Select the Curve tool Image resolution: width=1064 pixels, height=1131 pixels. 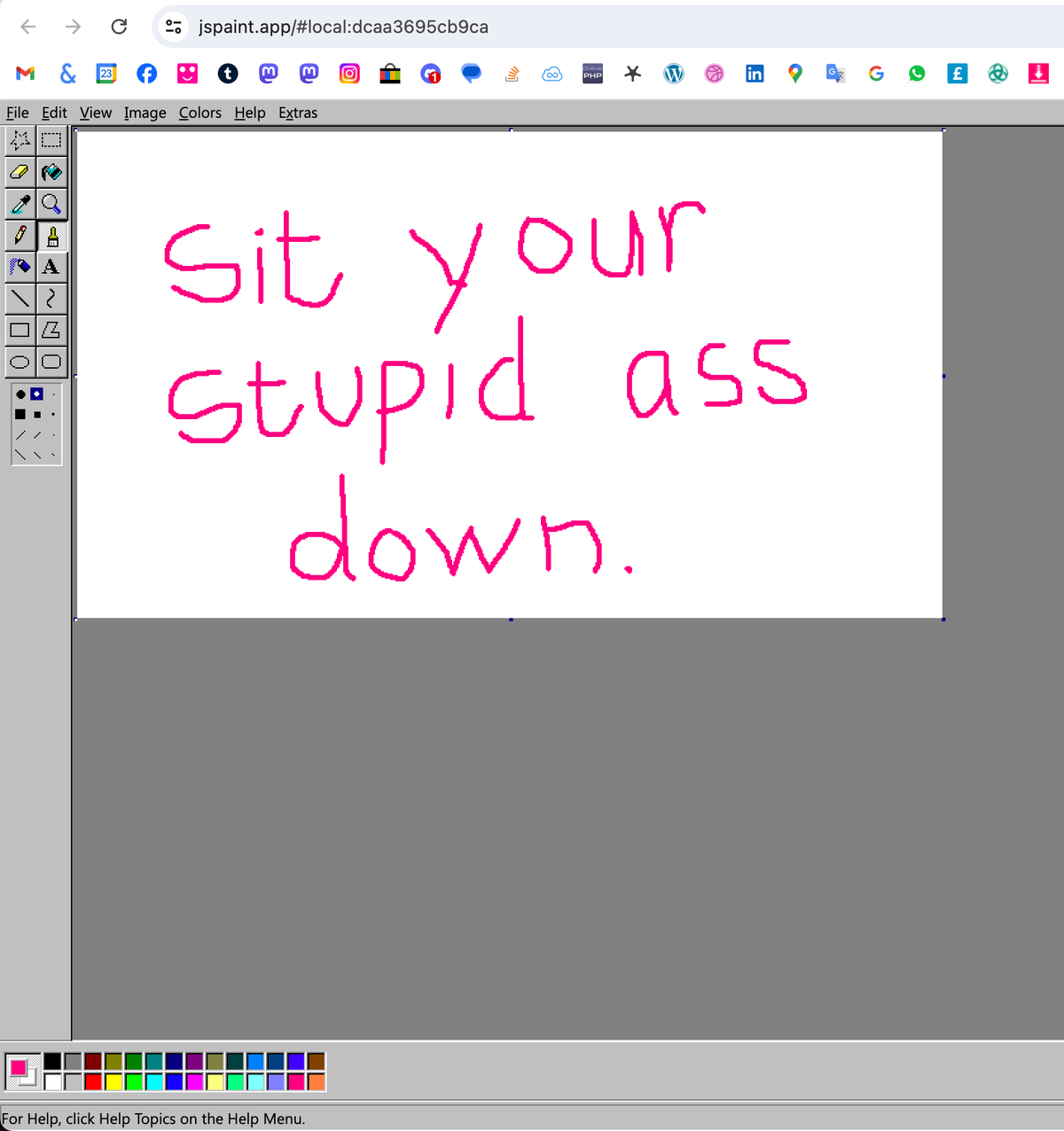(x=51, y=299)
